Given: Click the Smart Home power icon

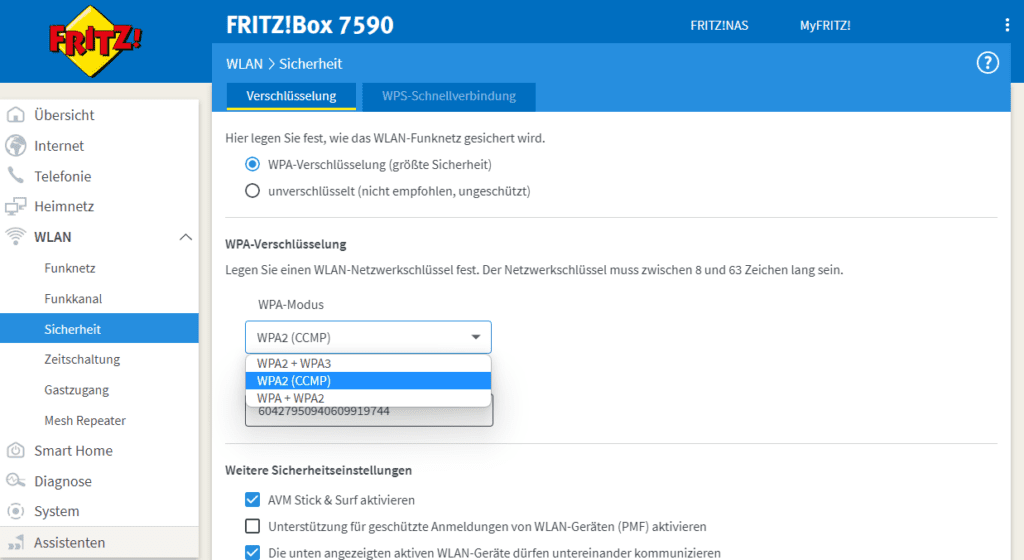Looking at the screenshot, I should [16, 450].
